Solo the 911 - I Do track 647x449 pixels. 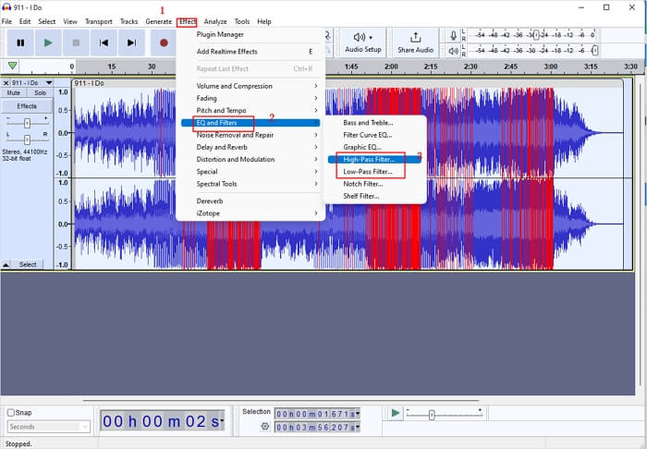(40, 92)
